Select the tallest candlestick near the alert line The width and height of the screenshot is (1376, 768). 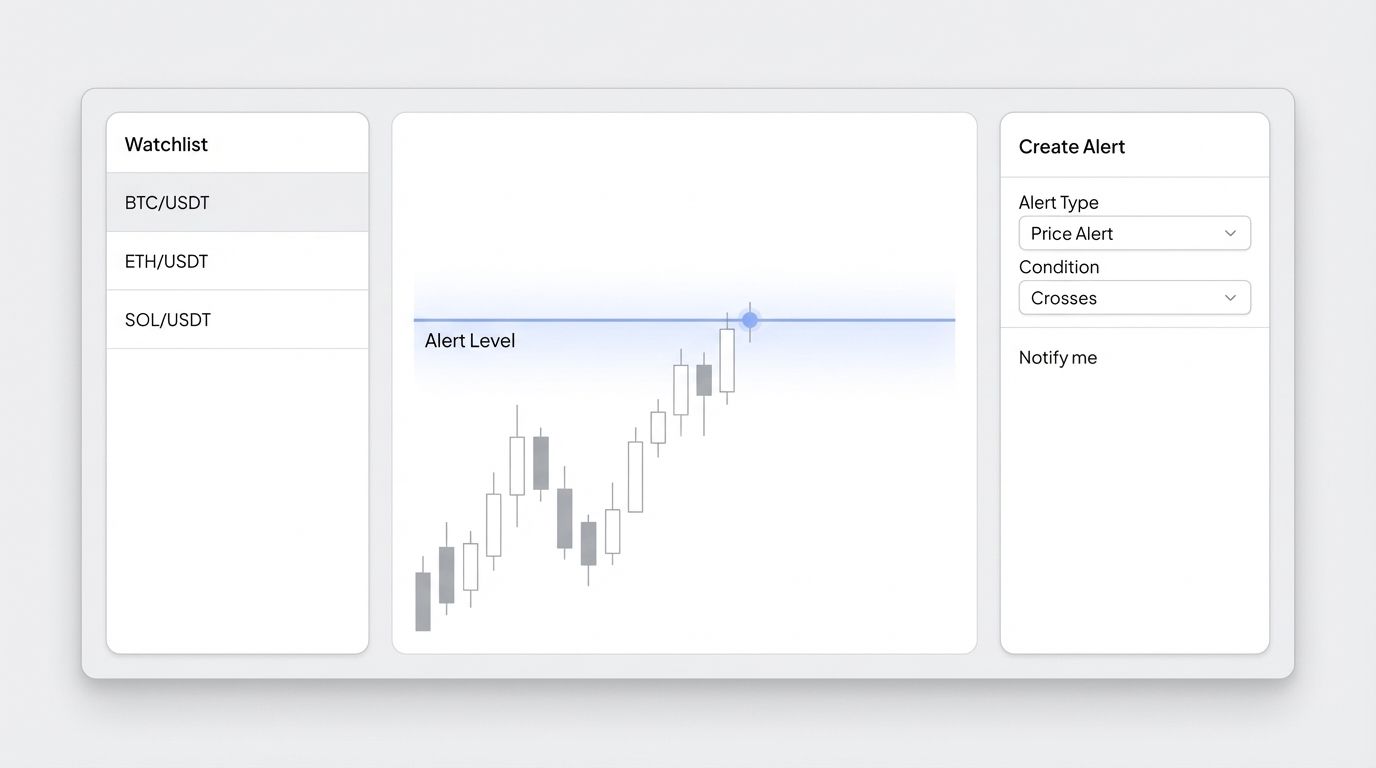point(728,360)
